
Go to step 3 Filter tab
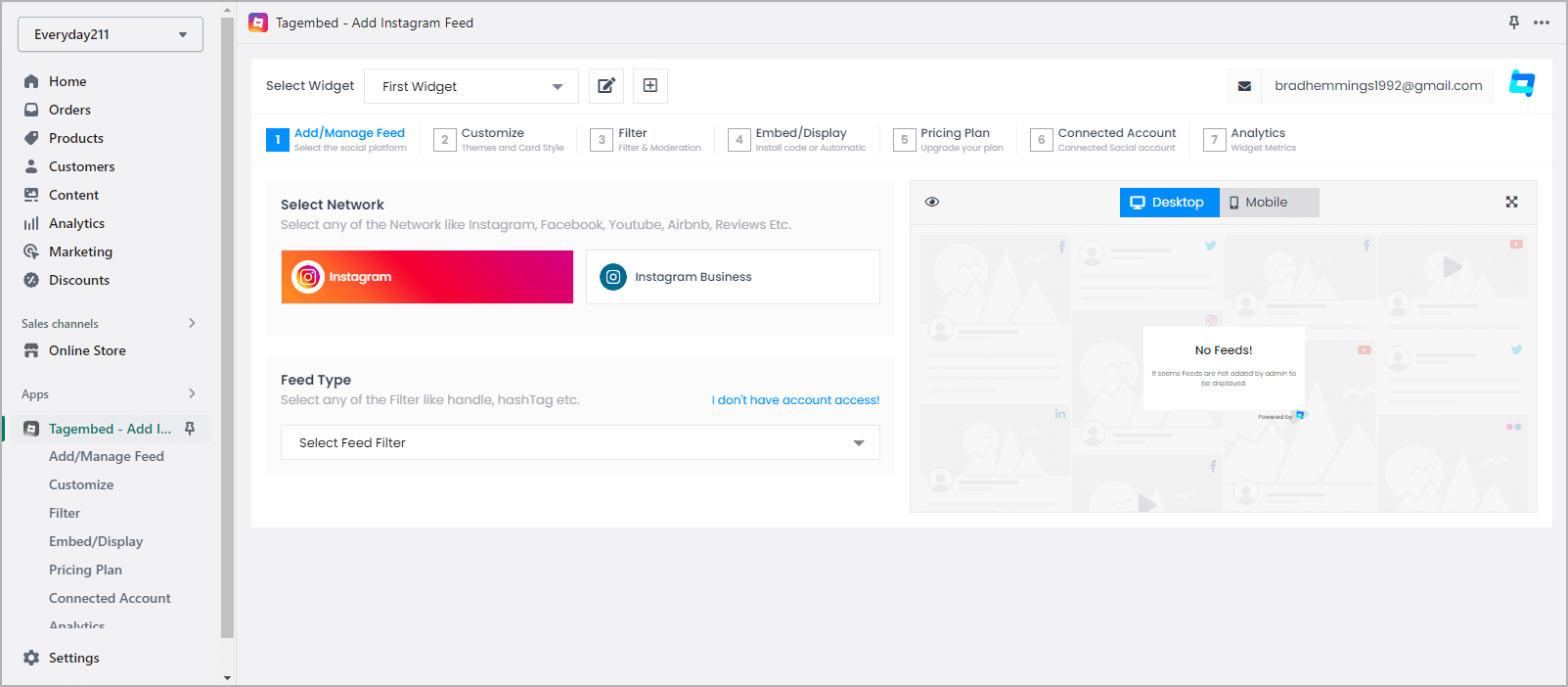(x=646, y=140)
